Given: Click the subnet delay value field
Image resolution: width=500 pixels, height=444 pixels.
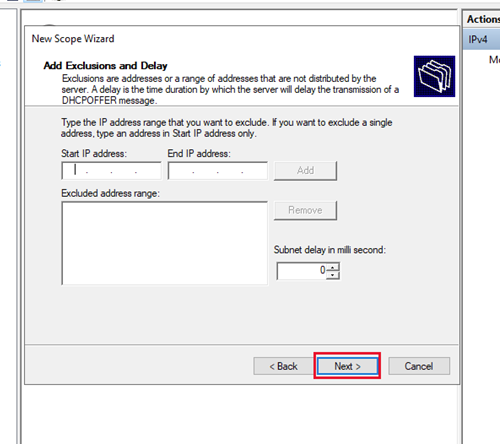Looking at the screenshot, I should [302, 271].
